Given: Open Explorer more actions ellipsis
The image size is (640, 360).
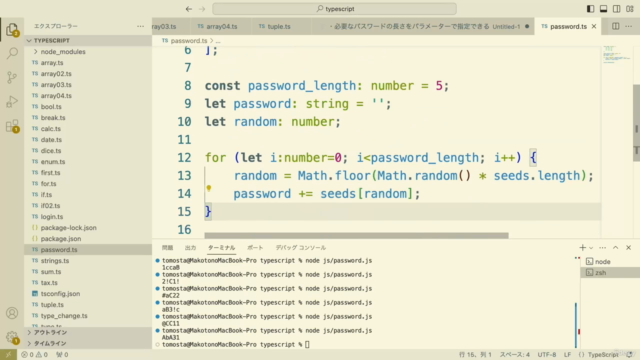Looking at the screenshot, I should pos(140,26).
